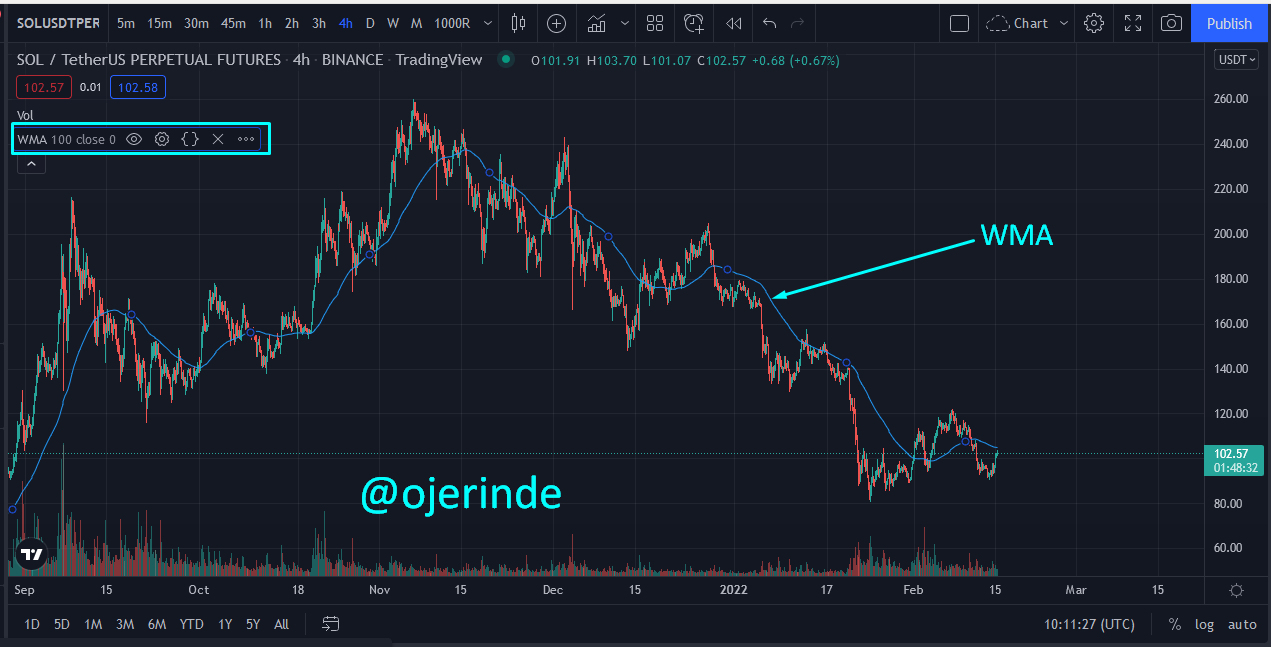Select the D daily timeframe
The width and height of the screenshot is (1271, 647).
click(x=370, y=23)
